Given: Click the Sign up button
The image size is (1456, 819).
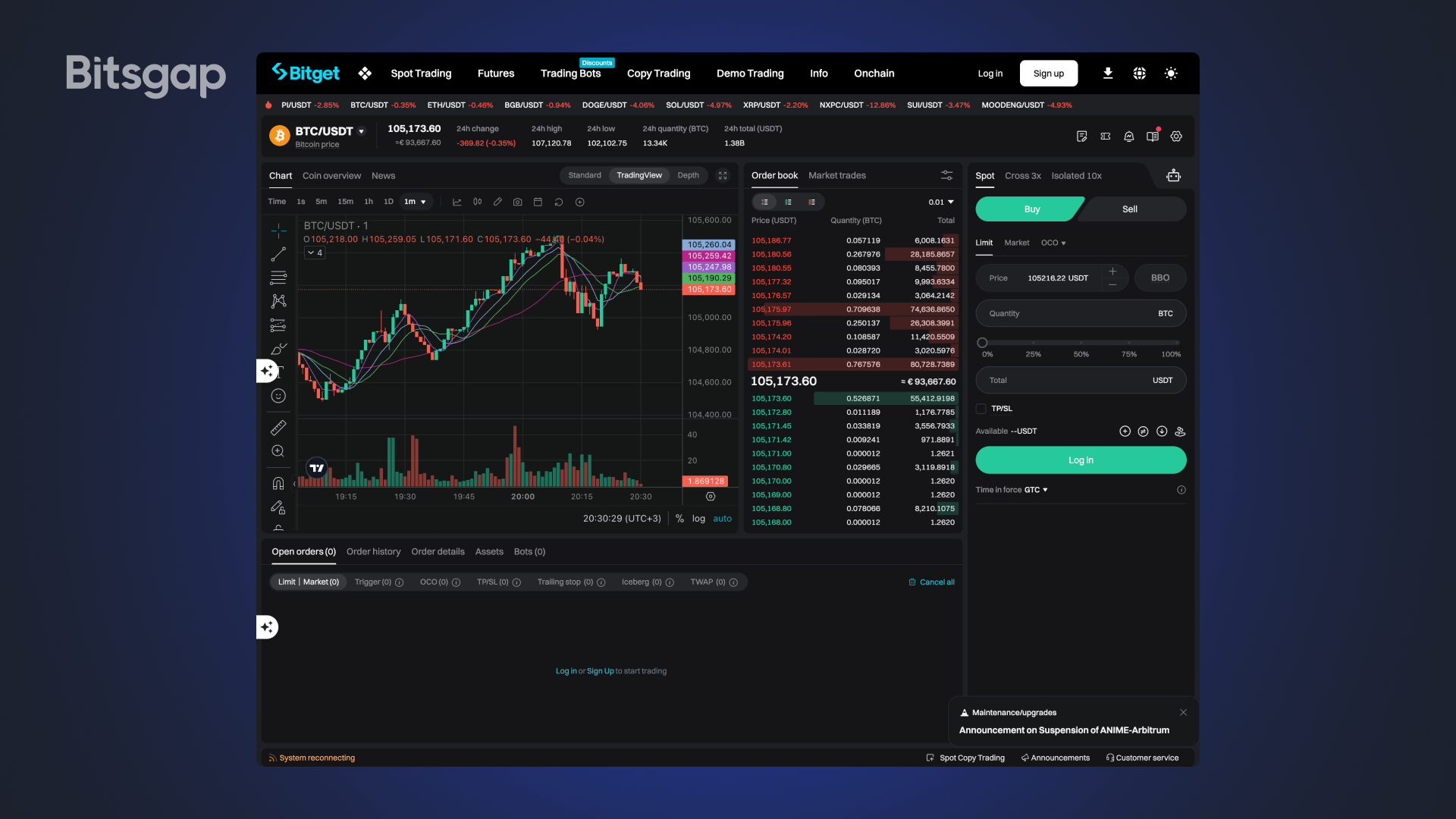Looking at the screenshot, I should [x=1049, y=74].
